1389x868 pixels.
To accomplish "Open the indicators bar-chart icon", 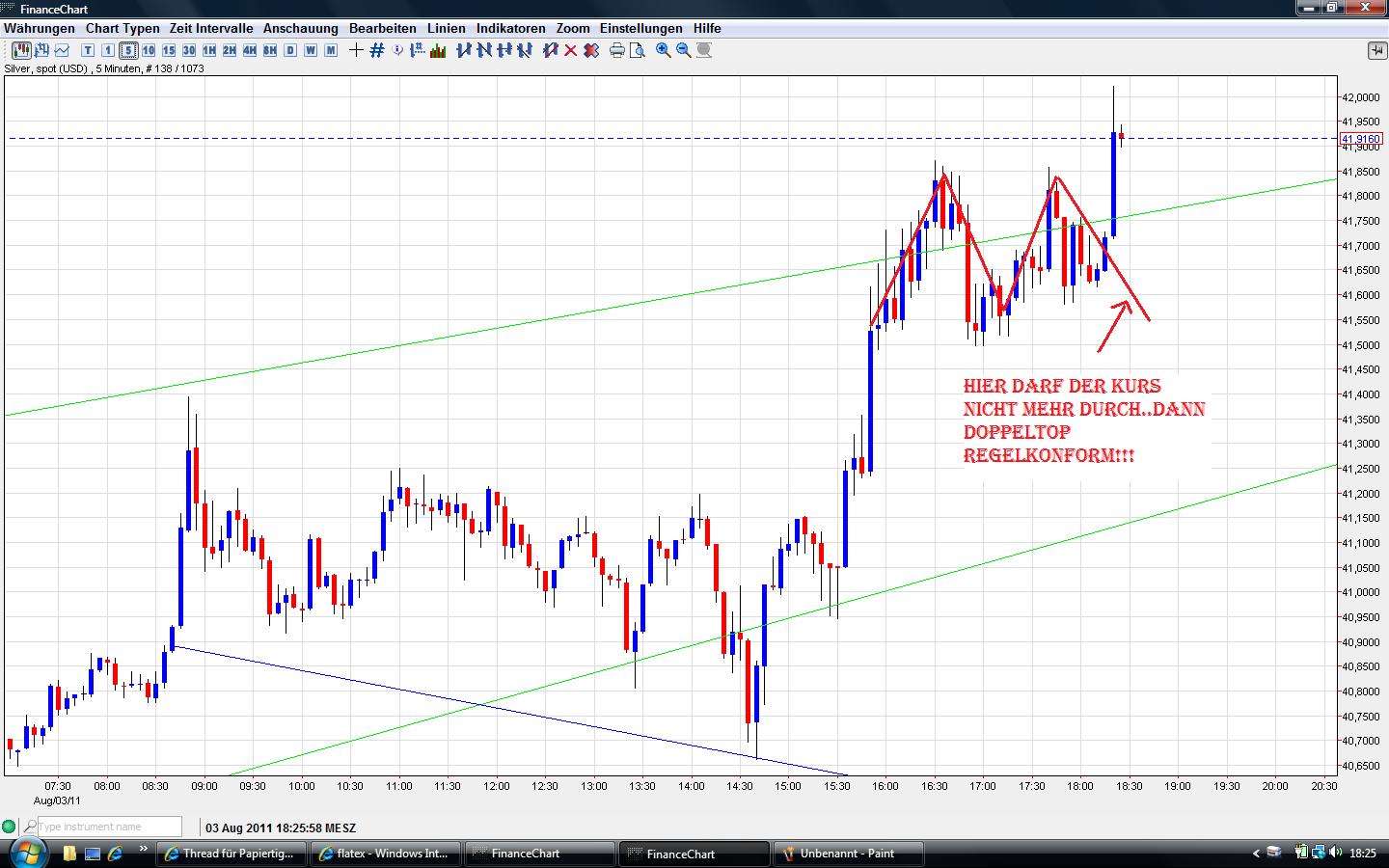I will [438, 50].
